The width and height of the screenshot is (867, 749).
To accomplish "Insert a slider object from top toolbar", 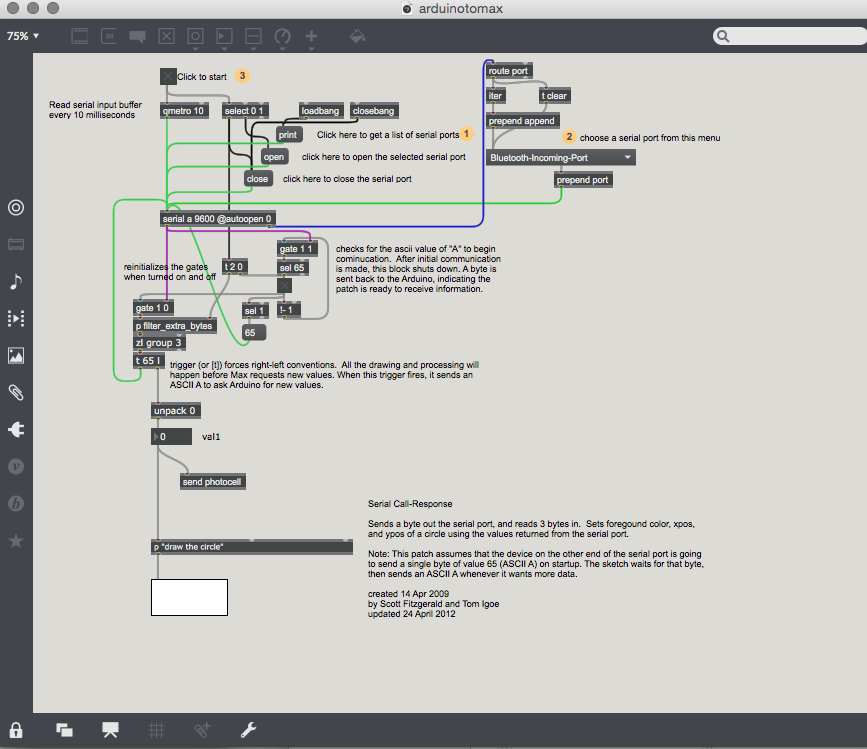I will [253, 36].
